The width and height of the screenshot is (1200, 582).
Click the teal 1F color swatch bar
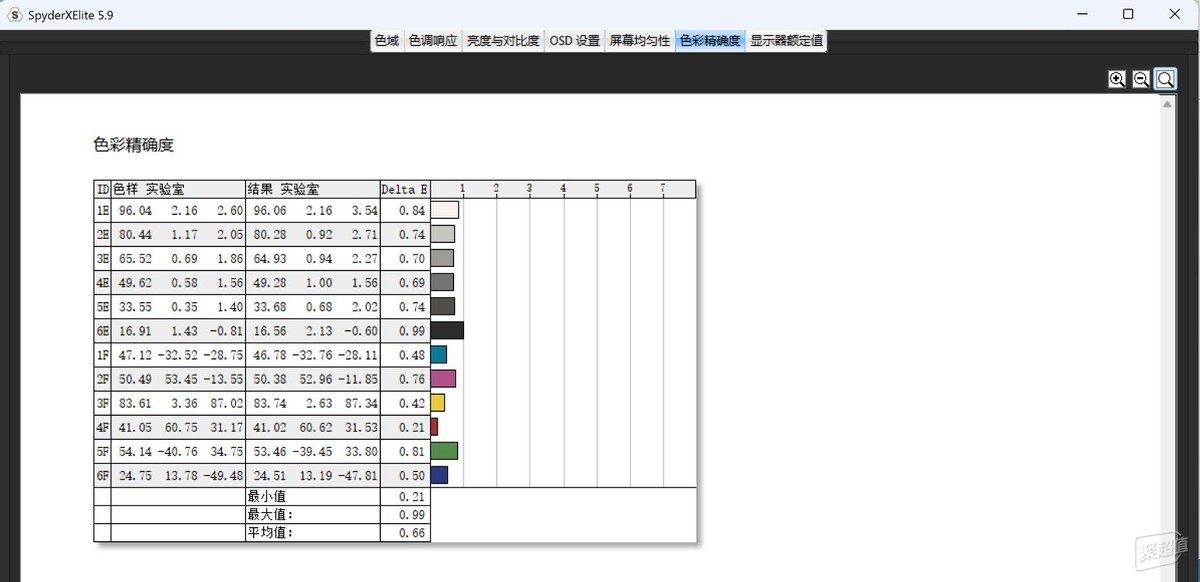(x=439, y=354)
